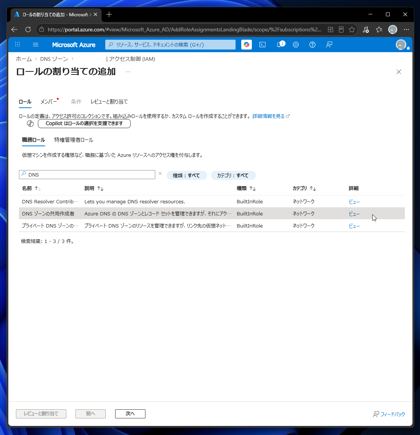Open a new browser tab
This screenshot has height=435, width=420.
tap(109, 15)
